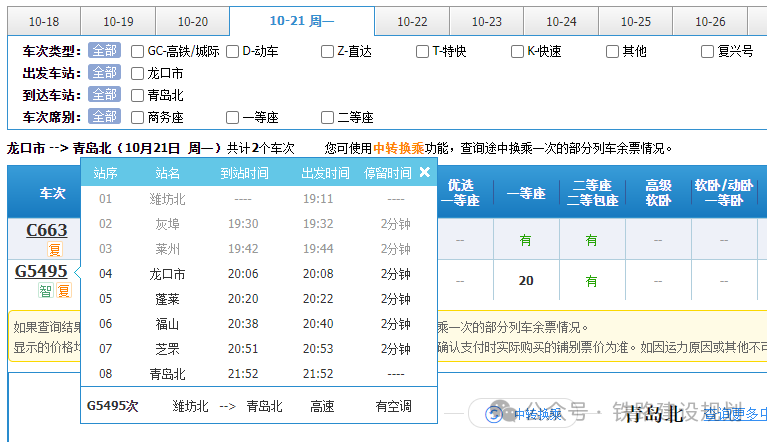
Task: Switch to the 10-22 date tab
Action: pos(412,21)
